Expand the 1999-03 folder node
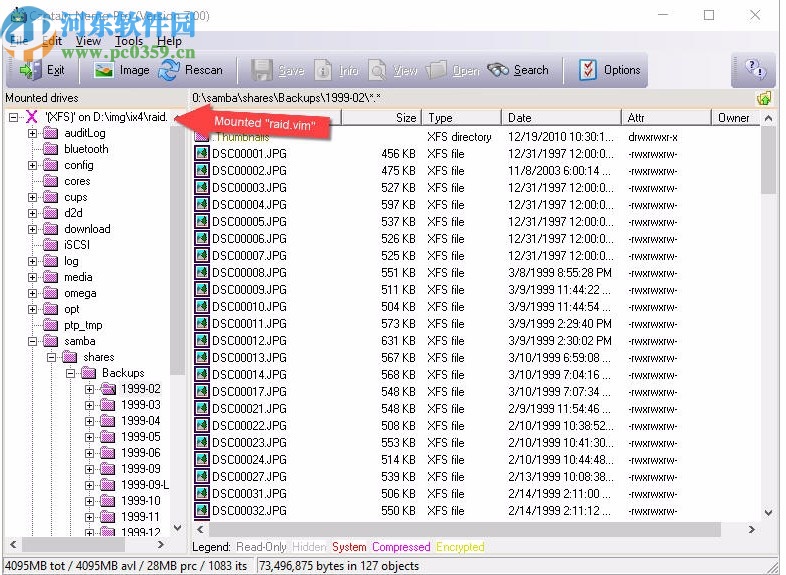The image size is (786, 575). [x=89, y=405]
